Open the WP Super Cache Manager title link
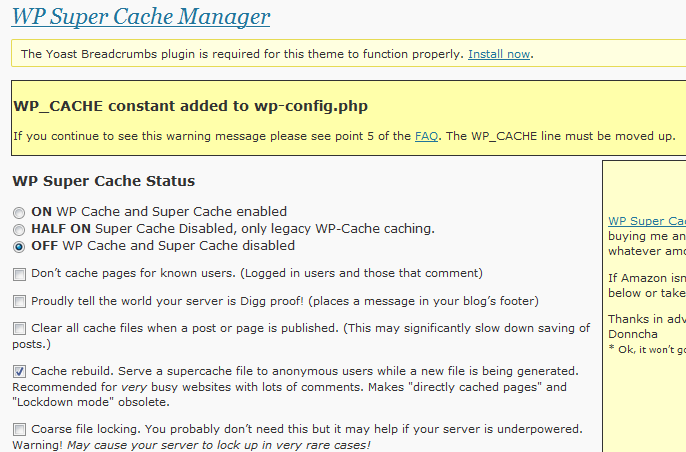This screenshot has height=452, width=686. click(x=140, y=17)
